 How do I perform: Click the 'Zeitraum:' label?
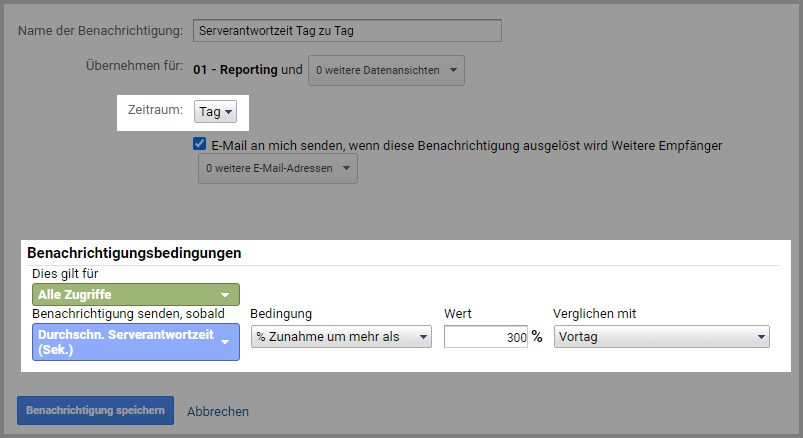click(x=155, y=110)
